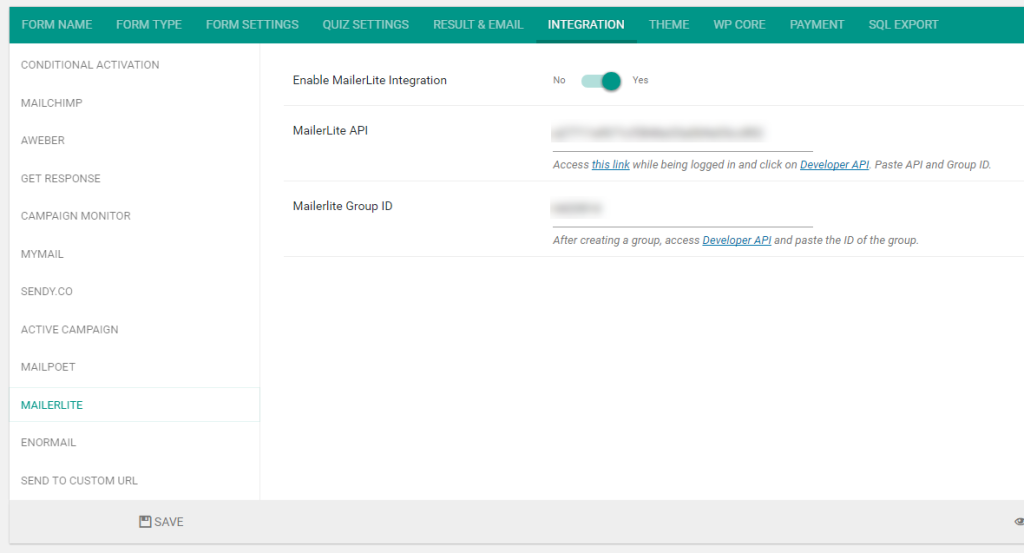The width and height of the screenshot is (1024, 553).
Task: Click the Mailerlite Group ID field
Action: [682, 210]
